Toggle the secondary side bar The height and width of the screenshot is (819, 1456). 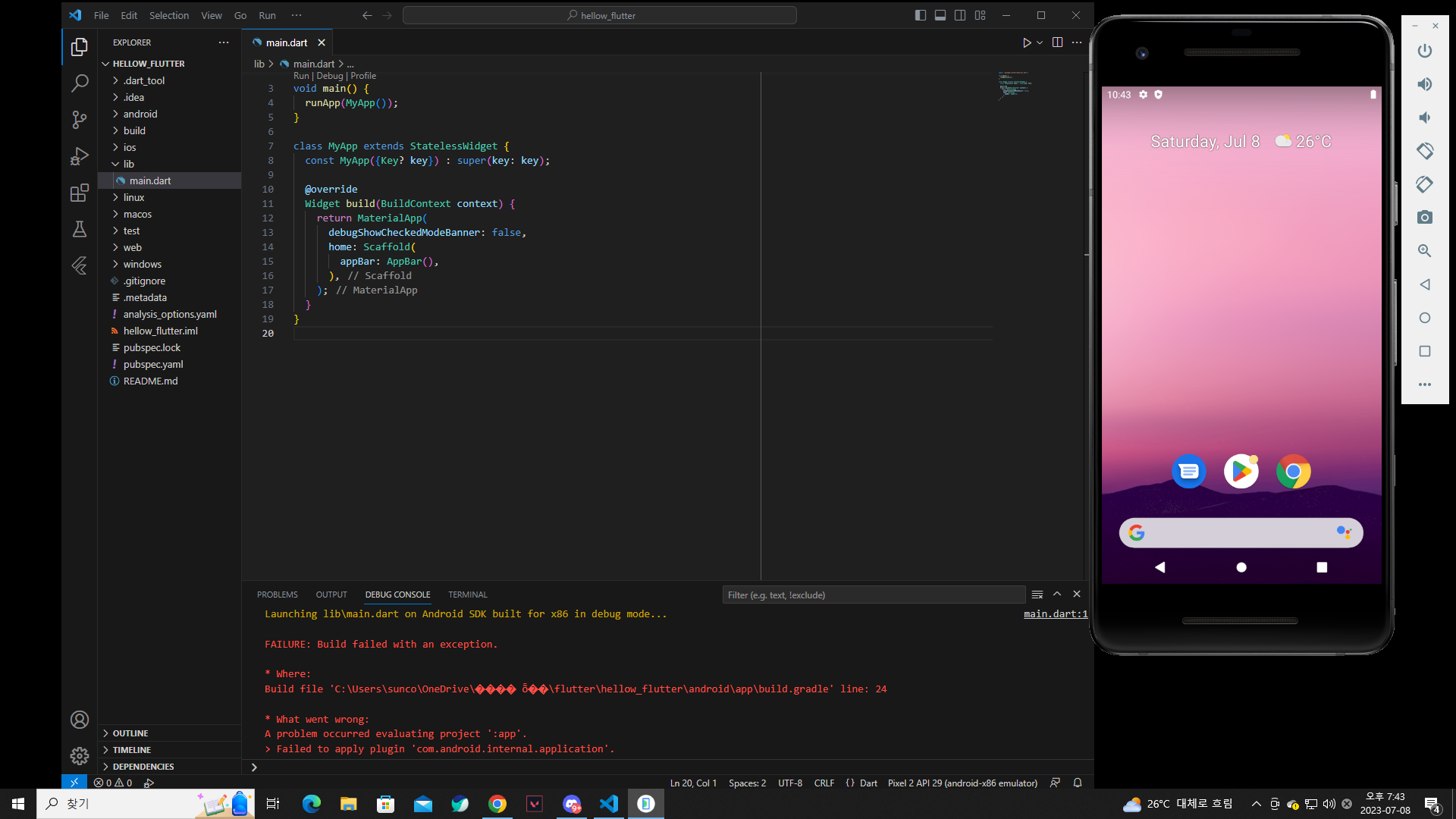960,15
